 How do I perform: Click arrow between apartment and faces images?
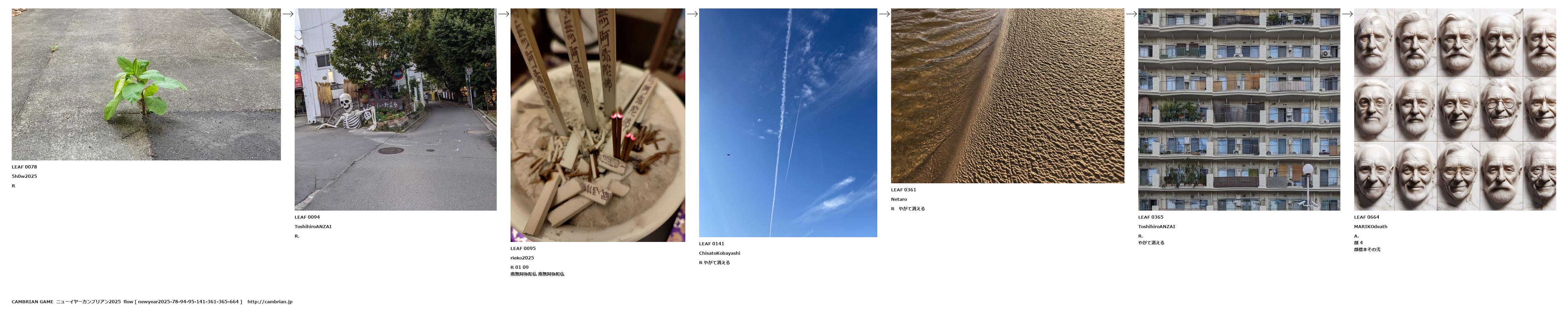(x=1347, y=14)
